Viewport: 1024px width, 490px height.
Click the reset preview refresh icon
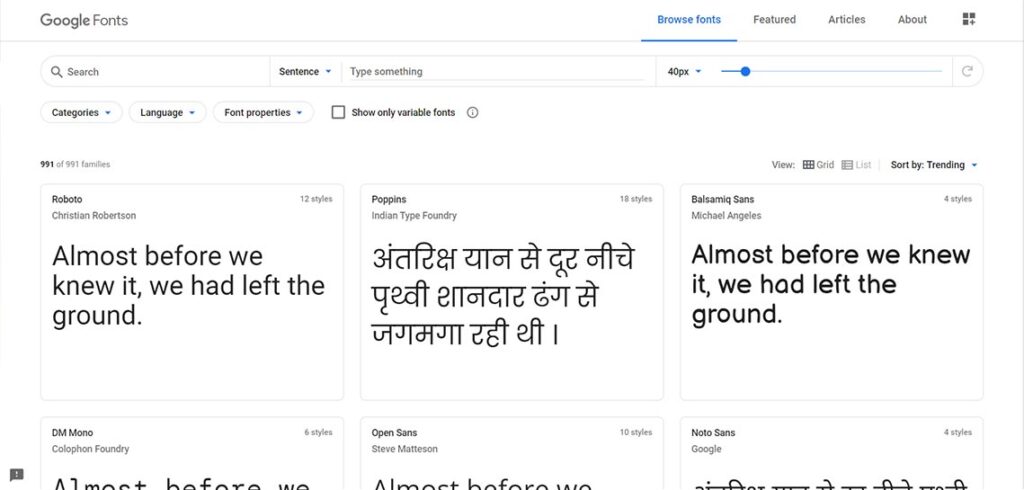pos(967,72)
